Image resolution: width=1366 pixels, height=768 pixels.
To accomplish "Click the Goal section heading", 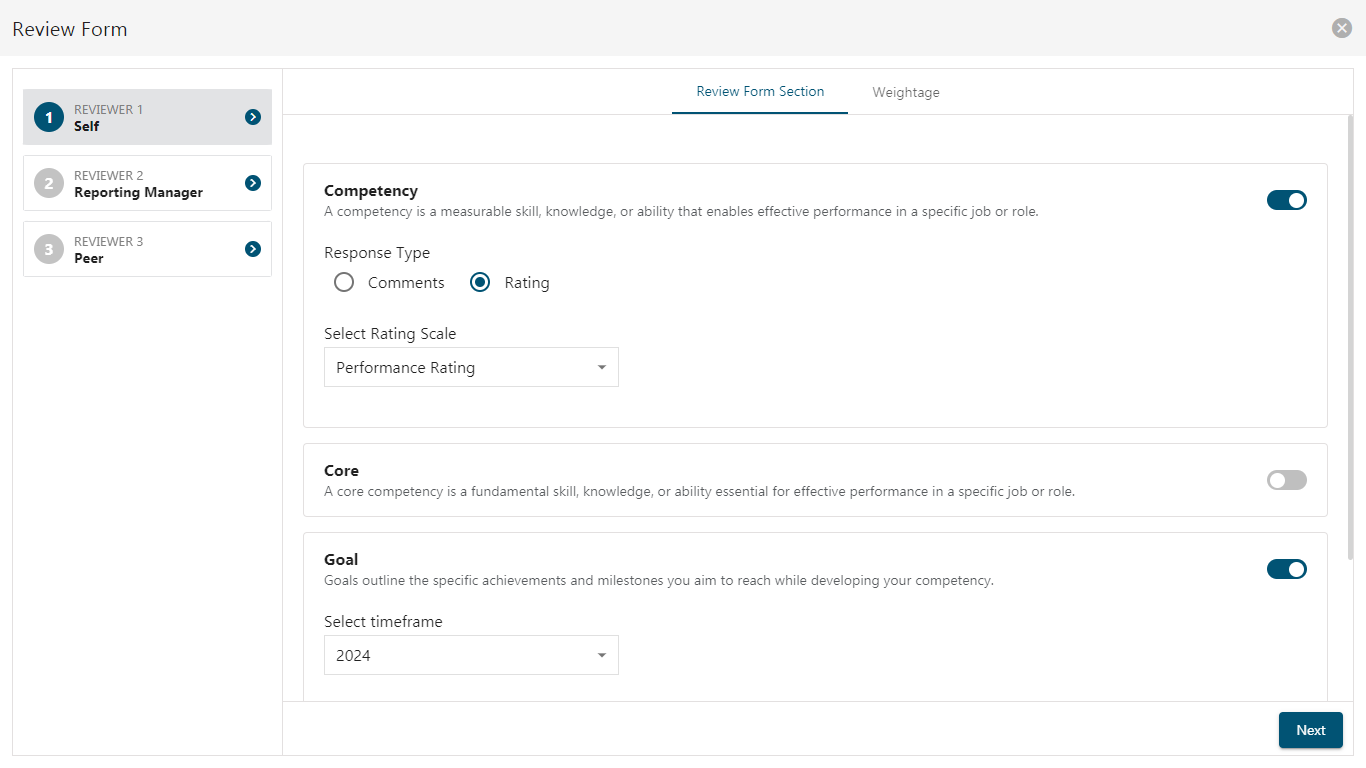I will tap(341, 560).
